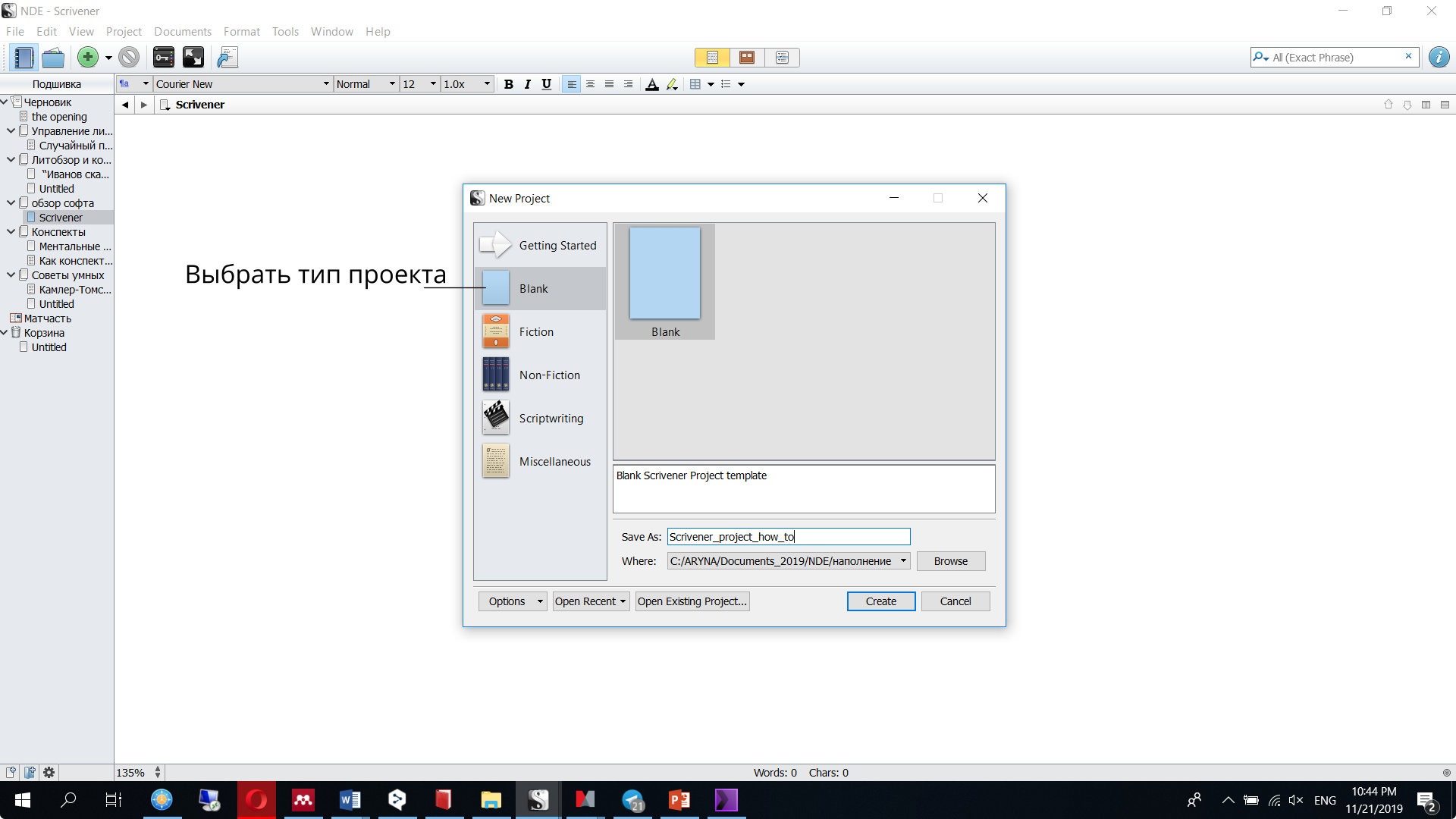This screenshot has height=819, width=1456.
Task: Click the Browse button
Action: (x=950, y=561)
